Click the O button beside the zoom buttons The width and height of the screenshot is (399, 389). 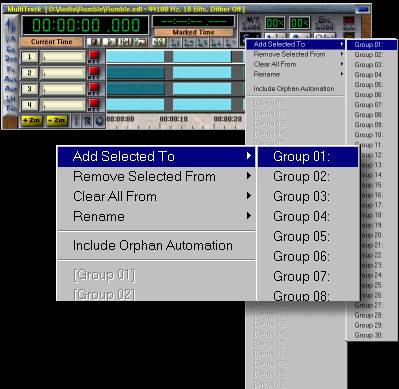(99, 121)
